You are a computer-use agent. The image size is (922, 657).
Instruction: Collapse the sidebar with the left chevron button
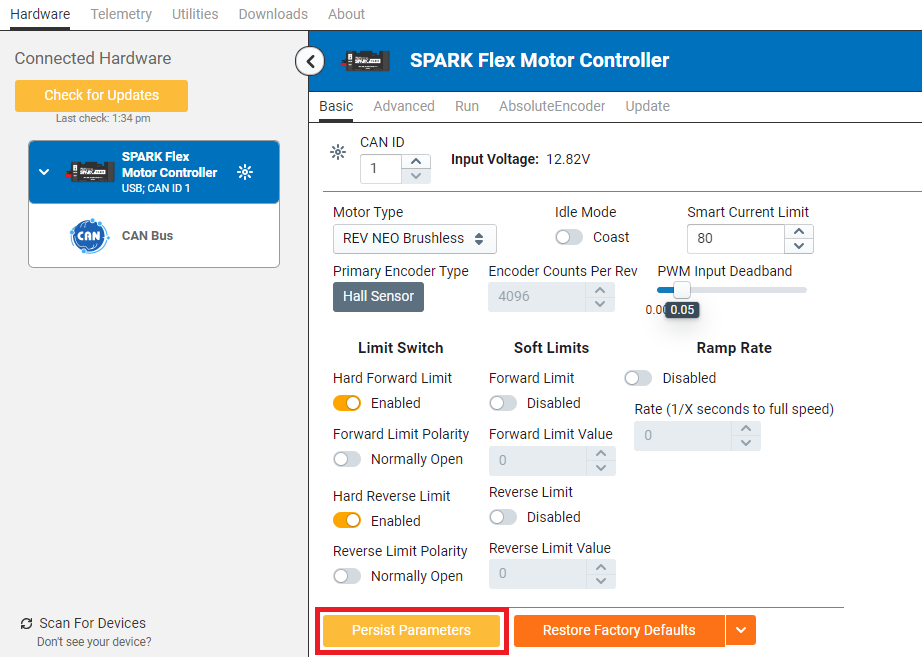point(310,61)
